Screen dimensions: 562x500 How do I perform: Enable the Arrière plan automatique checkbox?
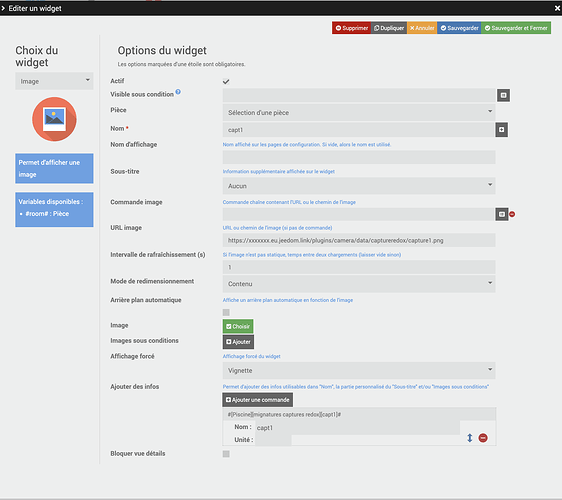pos(226,312)
